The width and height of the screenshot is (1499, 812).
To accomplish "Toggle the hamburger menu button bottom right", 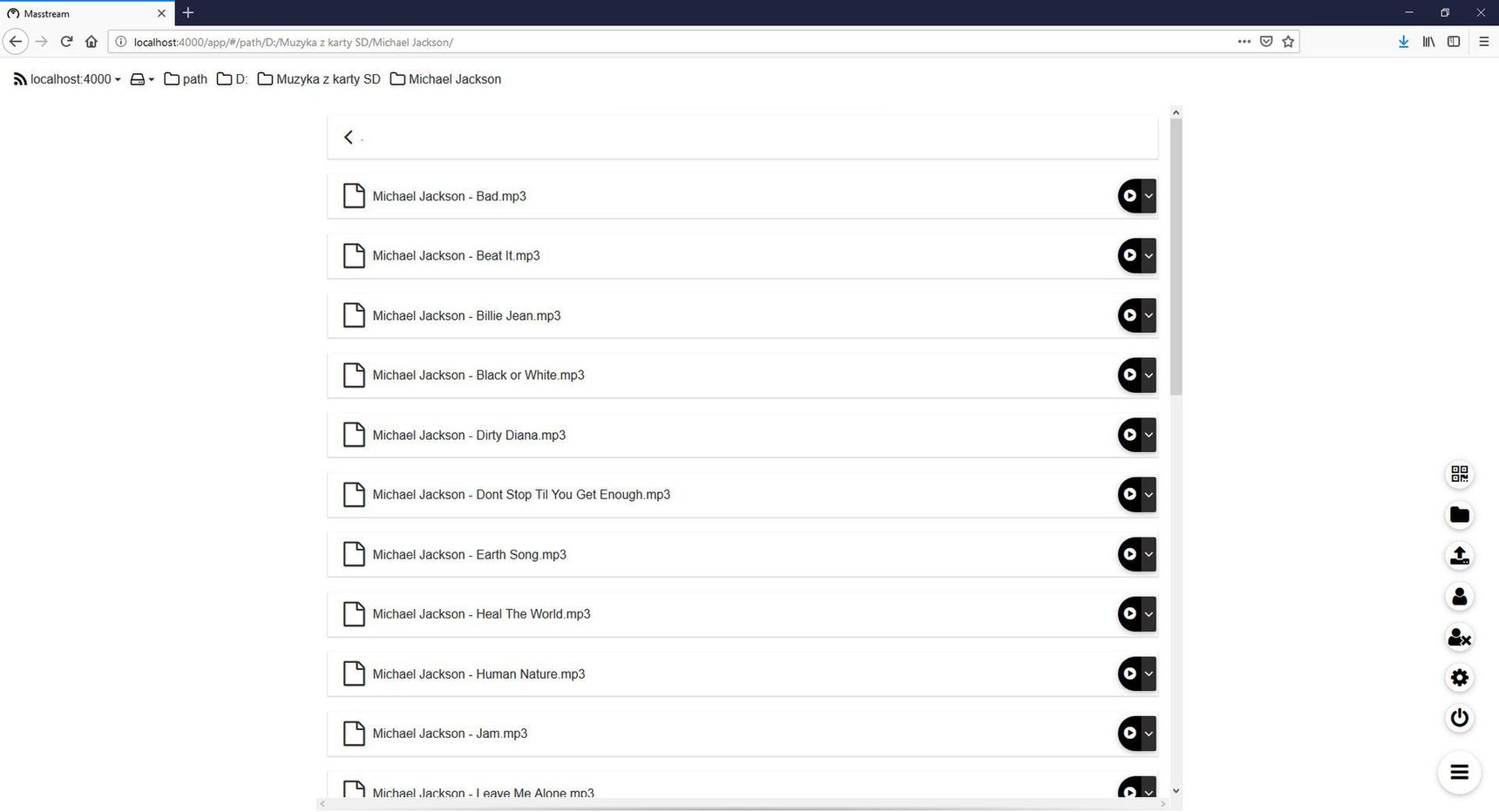I will [x=1460, y=772].
